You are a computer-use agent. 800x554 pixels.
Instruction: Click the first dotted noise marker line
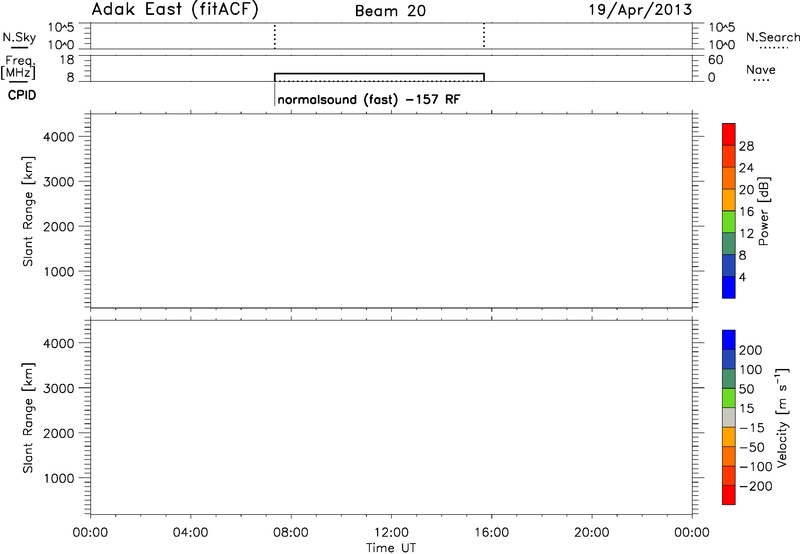pyautogui.click(x=274, y=36)
